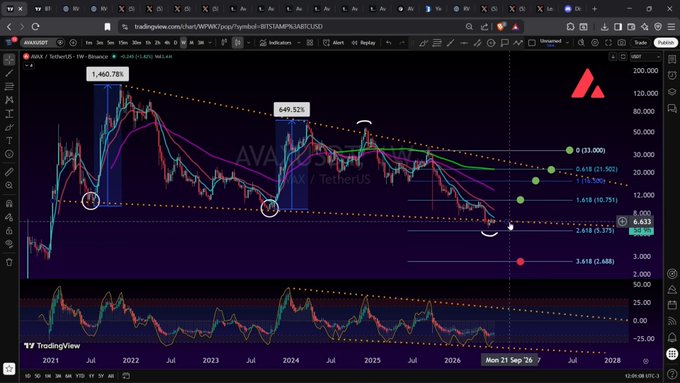Open the calendar panel icon
This screenshot has width=680, height=383.
click(x=672, y=305)
